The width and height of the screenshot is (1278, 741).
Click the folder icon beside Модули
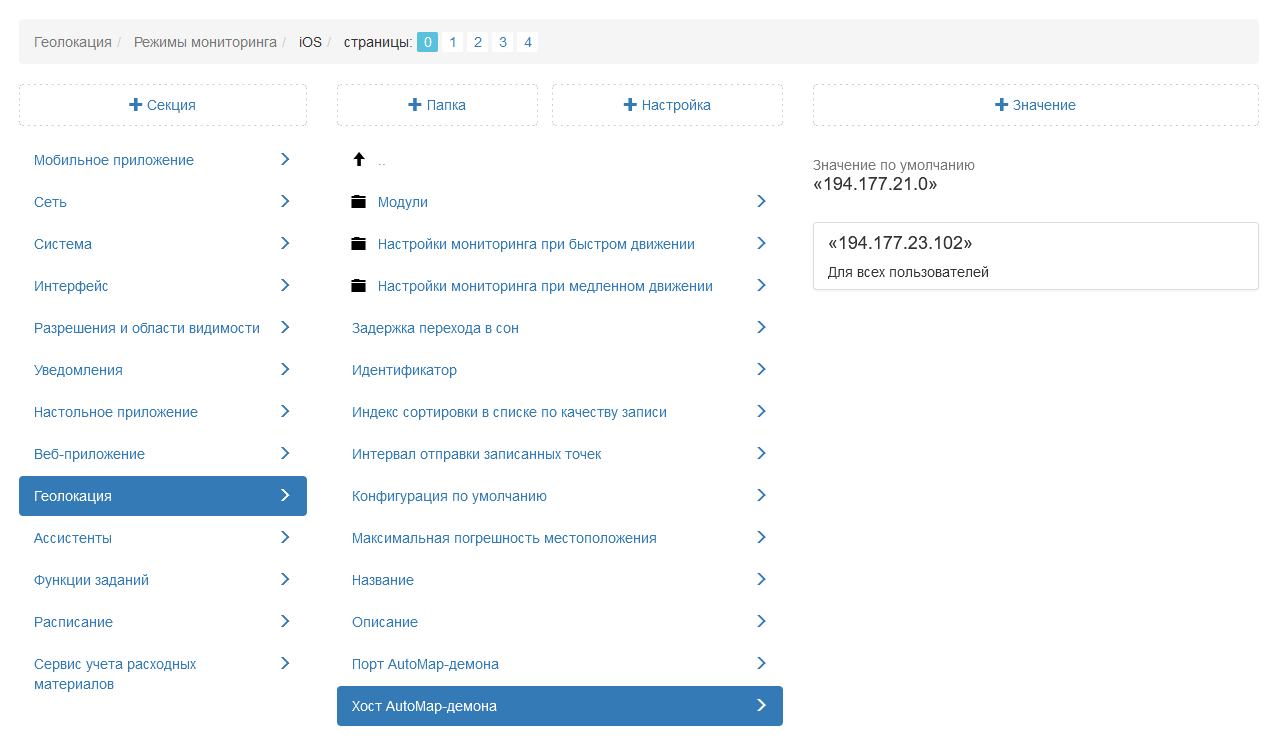click(359, 202)
